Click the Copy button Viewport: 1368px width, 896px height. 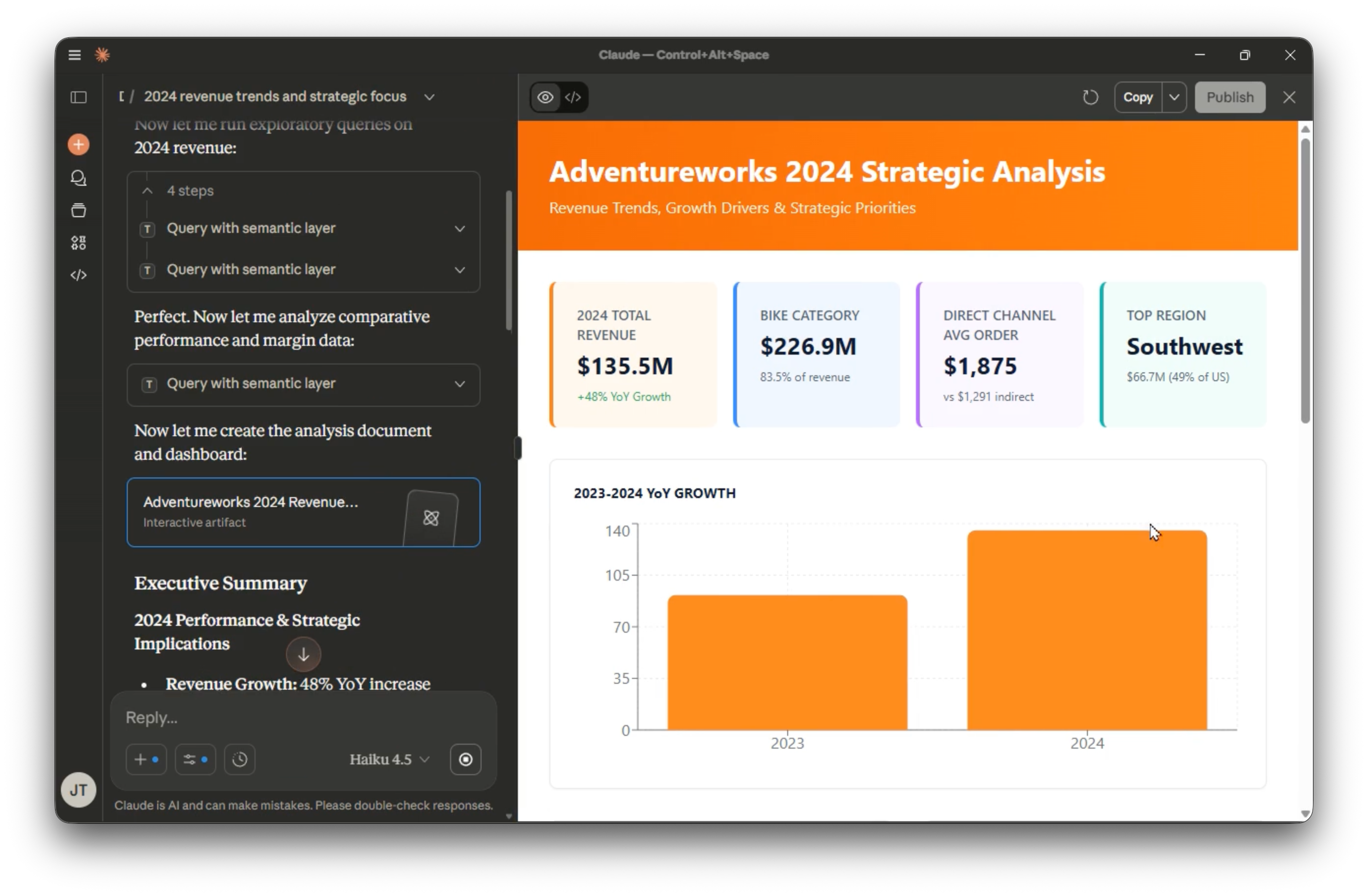point(1138,97)
